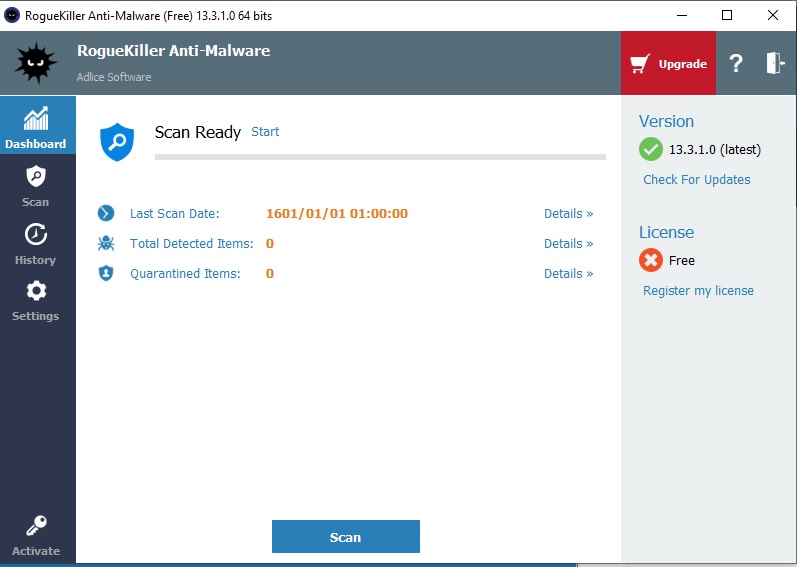Open Details for Quarantined Items

tap(568, 273)
